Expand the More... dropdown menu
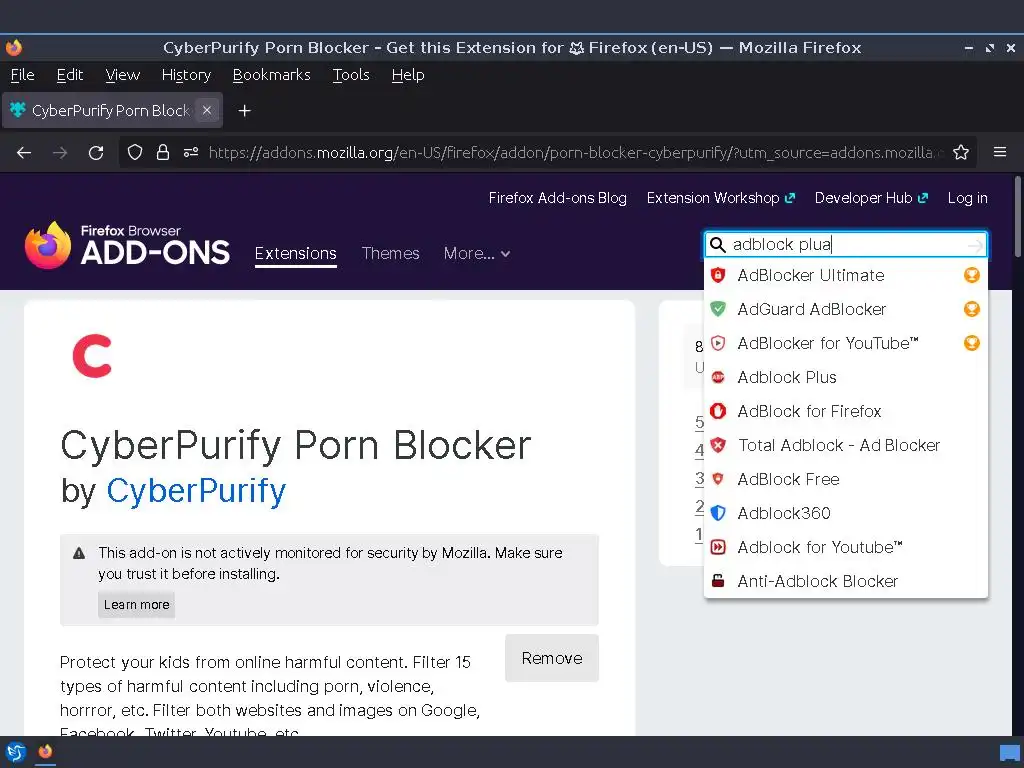 point(477,253)
